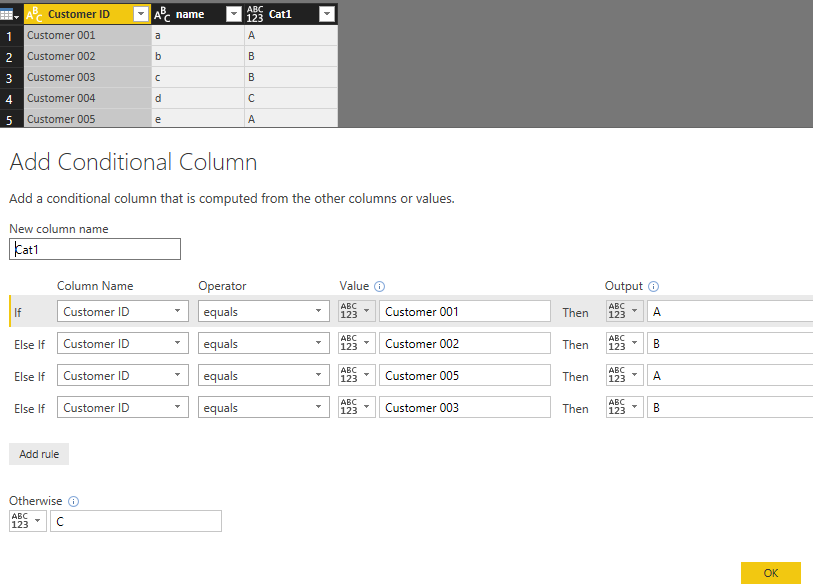The width and height of the screenshot is (813, 586).
Task: Click the output field for Customer 002 rule
Action: coord(730,344)
